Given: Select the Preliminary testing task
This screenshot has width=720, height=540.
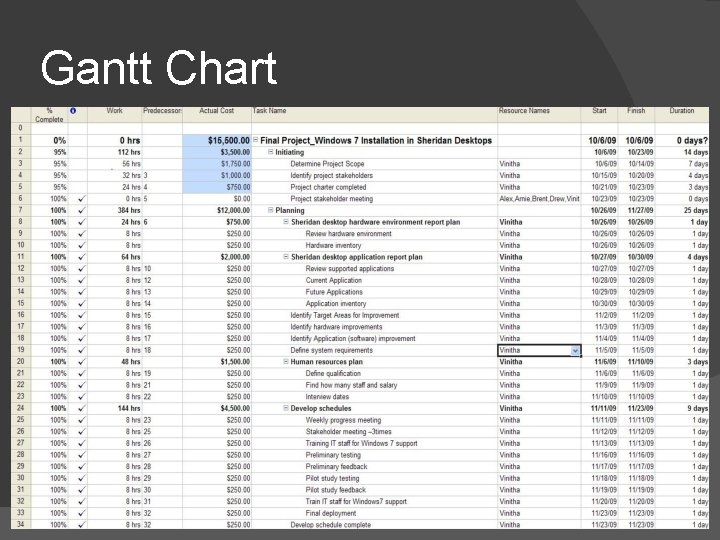Looking at the screenshot, I should [333, 455].
